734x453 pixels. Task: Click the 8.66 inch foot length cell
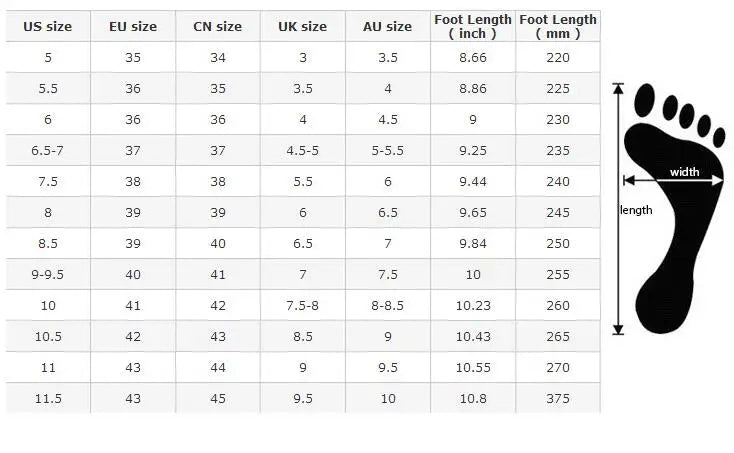(473, 58)
